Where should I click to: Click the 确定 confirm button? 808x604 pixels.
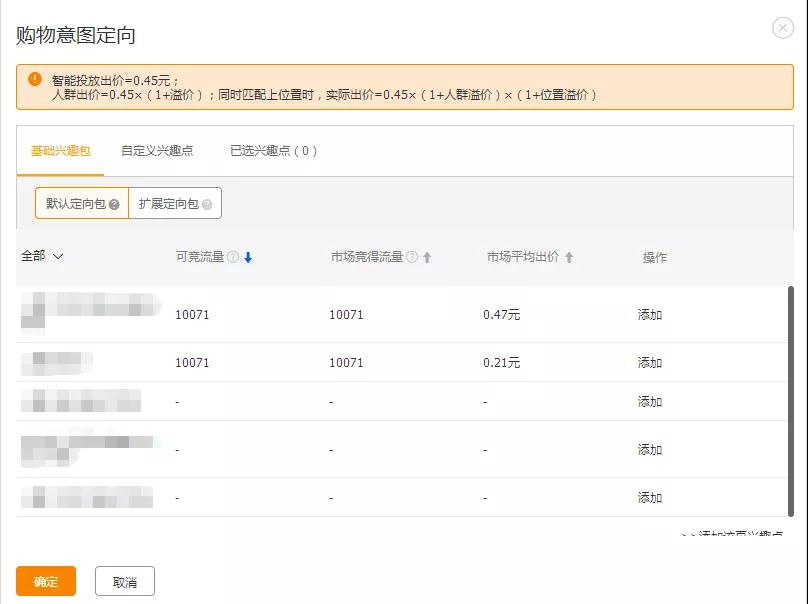(x=45, y=581)
